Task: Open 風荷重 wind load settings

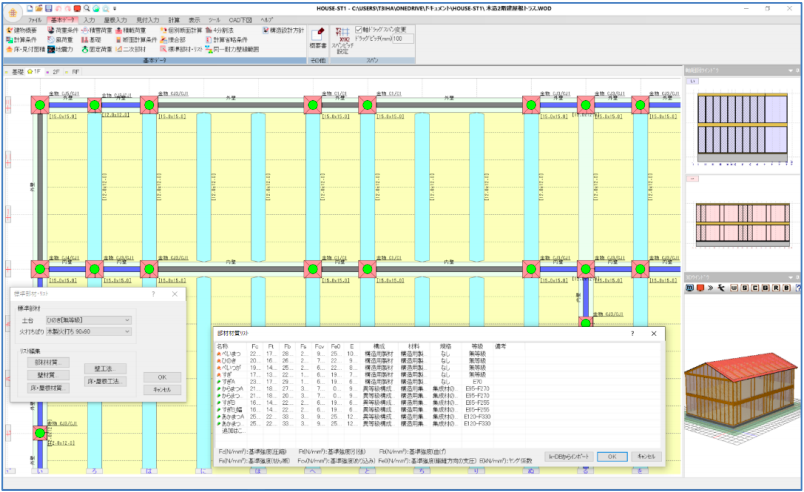Action: point(61,39)
